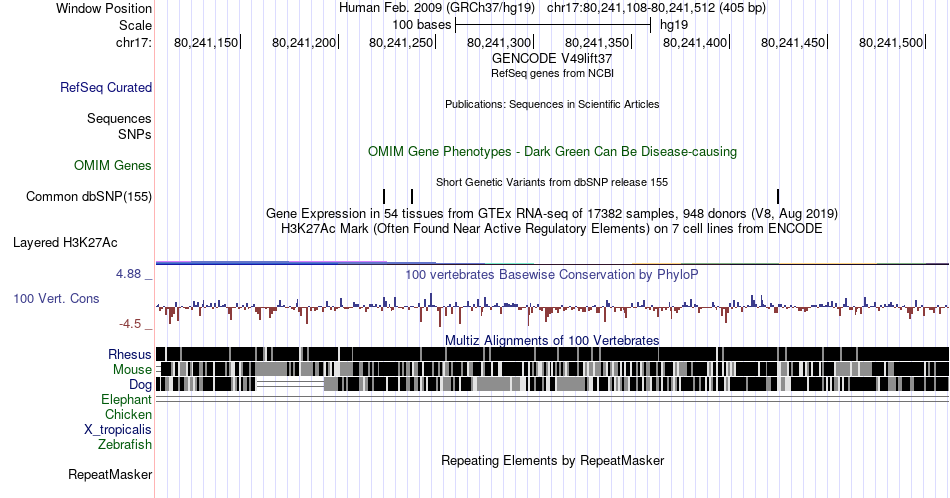Click the Zebrafish species label

click(x=125, y=444)
